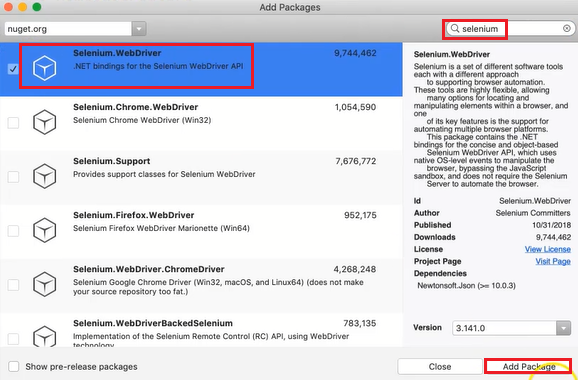Click the Selenium.WebDriver.ChromeDriver package cube icon
The height and width of the screenshot is (380, 578).
pyautogui.click(x=44, y=284)
